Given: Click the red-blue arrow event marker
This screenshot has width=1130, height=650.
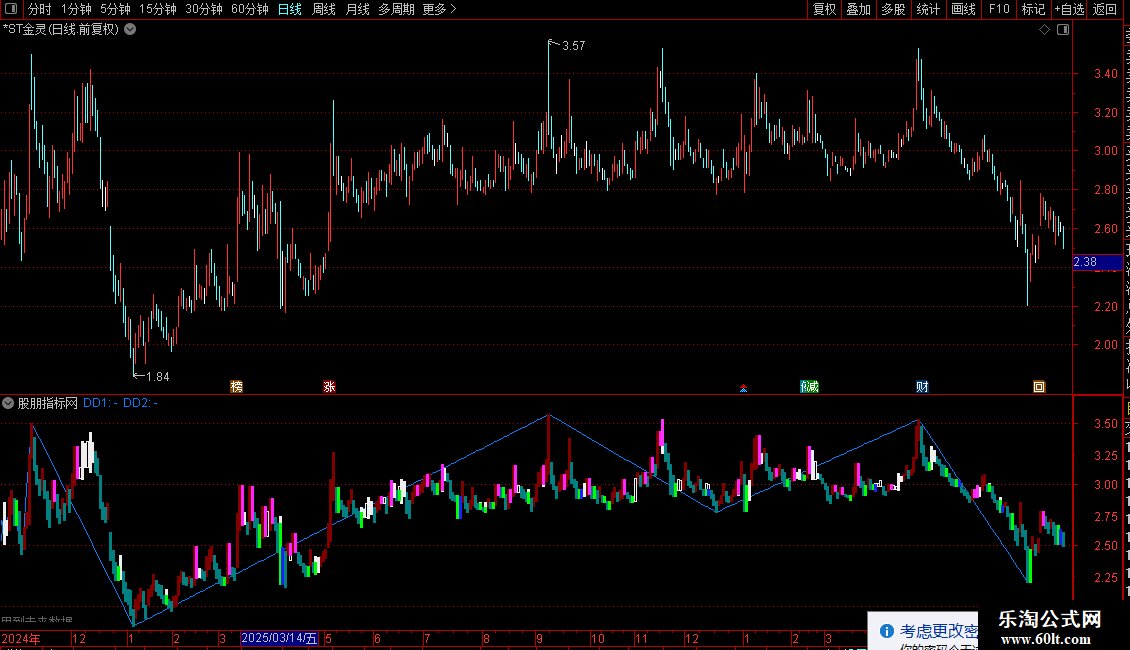Looking at the screenshot, I should point(744,388).
